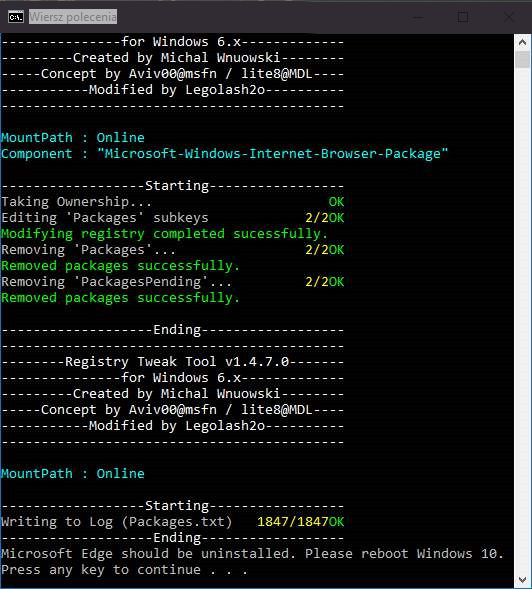Click 'Writing to Log (Packages.txt)' text
The height and width of the screenshot is (589, 532).
pos(116,522)
